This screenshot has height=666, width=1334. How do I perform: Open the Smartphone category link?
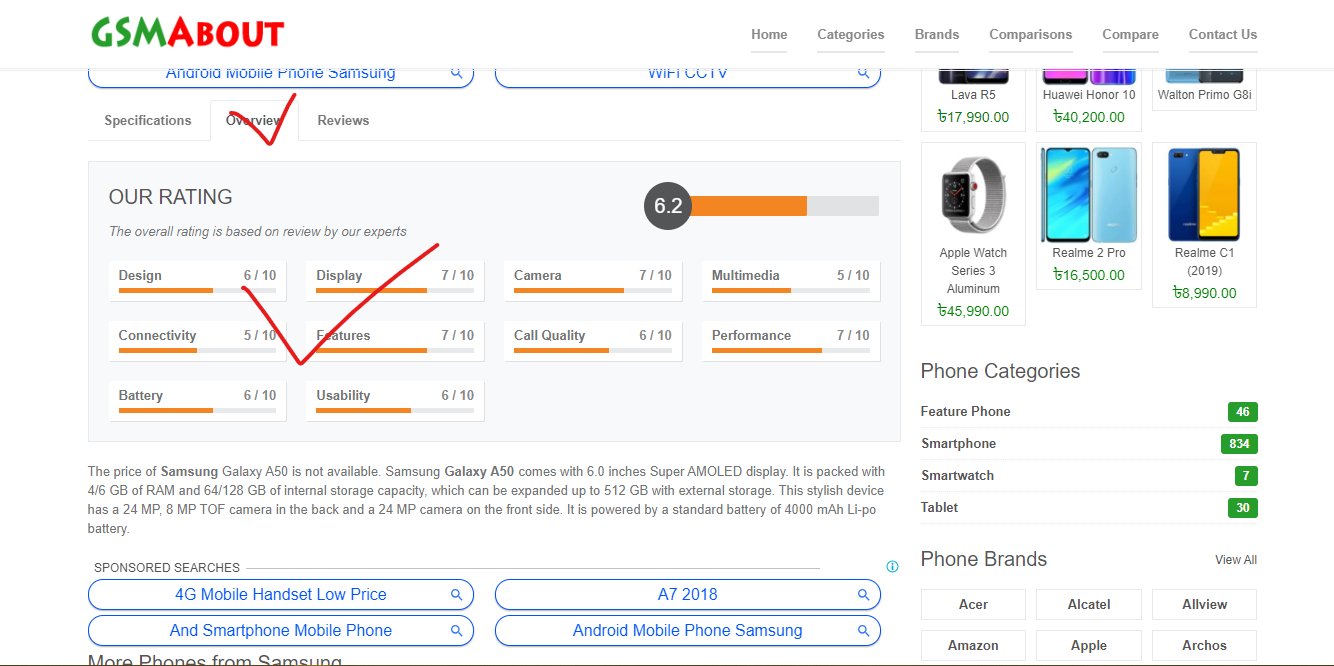[x=958, y=444]
